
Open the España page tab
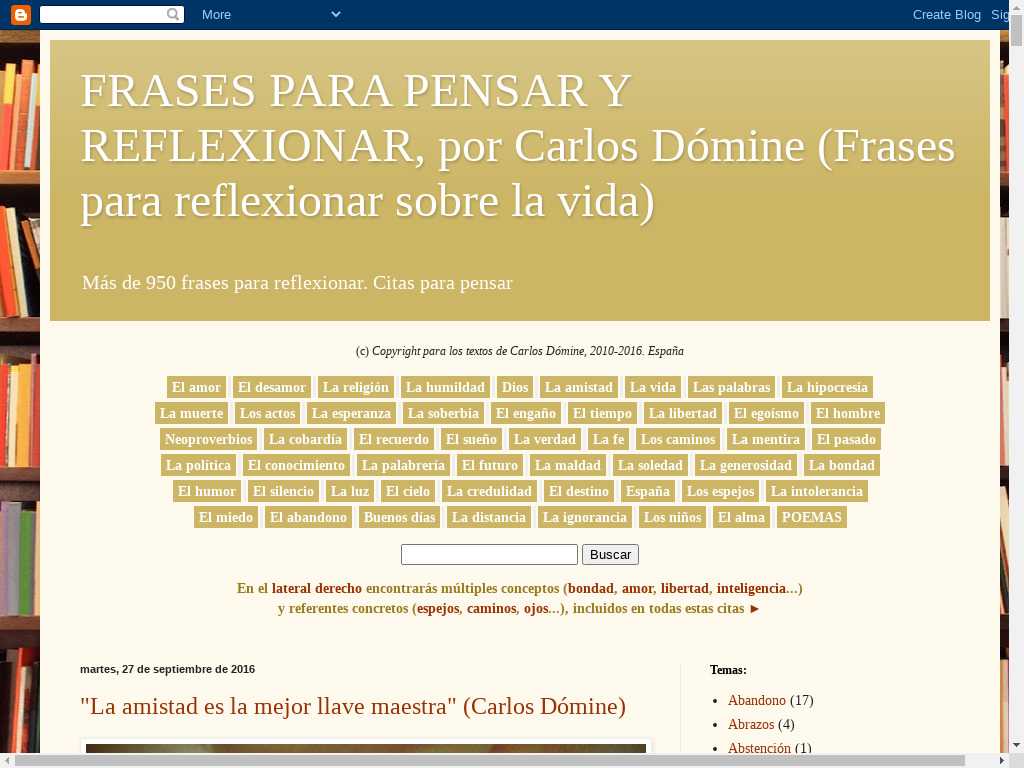[x=647, y=491]
